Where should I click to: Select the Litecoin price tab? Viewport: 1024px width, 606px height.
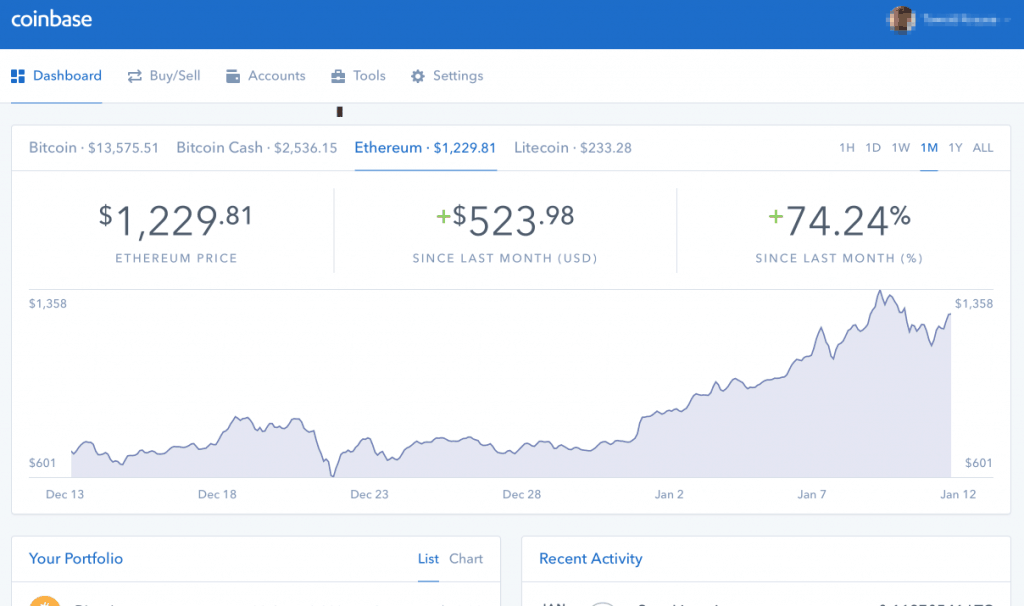573,148
